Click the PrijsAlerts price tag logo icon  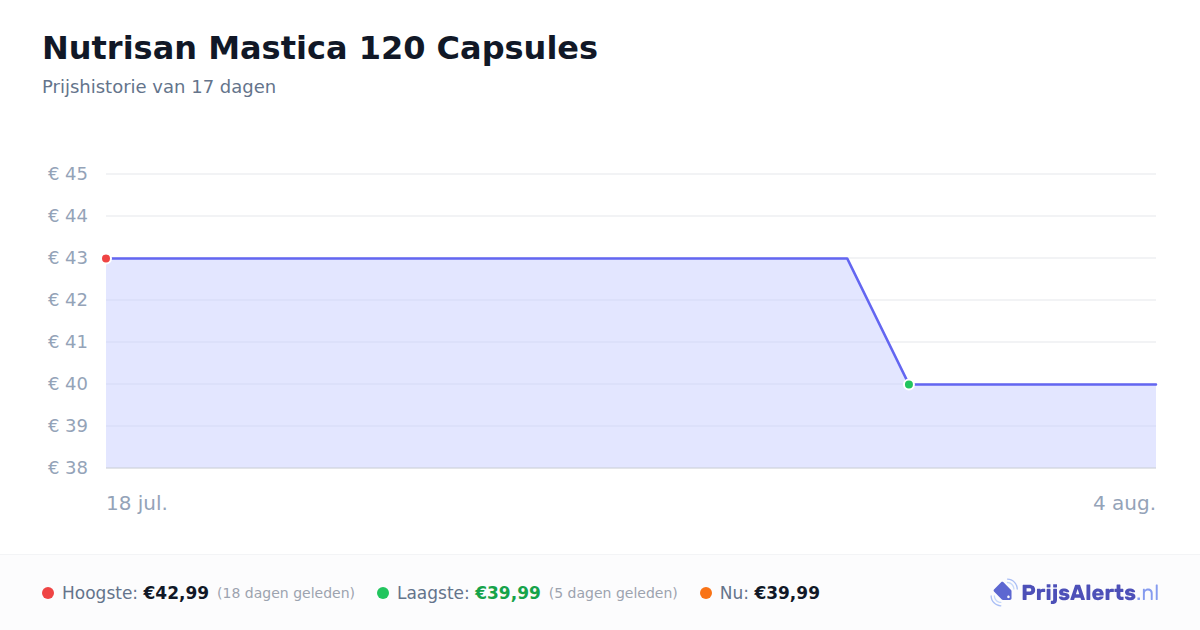pyautogui.click(x=1003, y=593)
